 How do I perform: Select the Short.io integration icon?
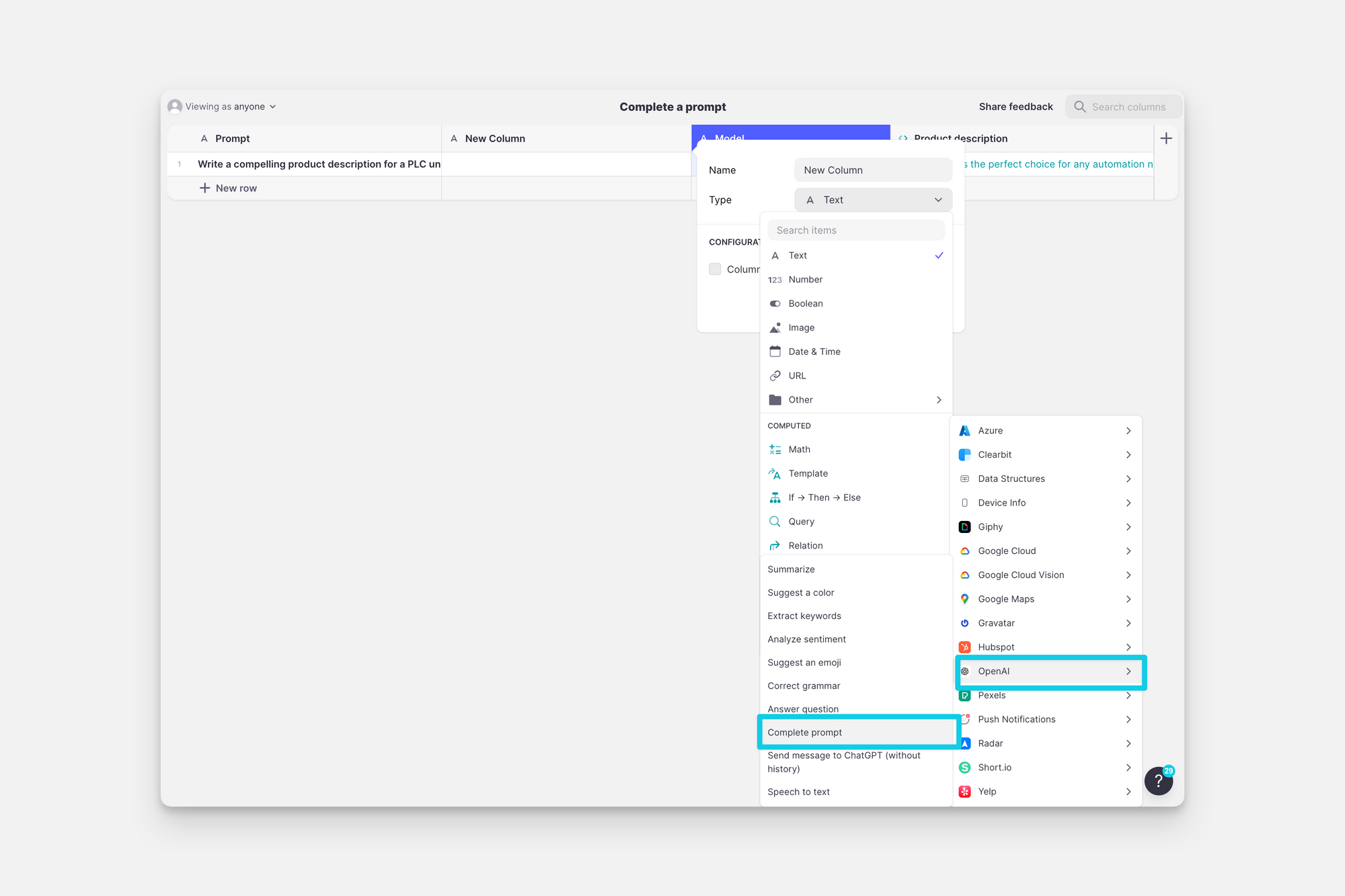click(964, 768)
